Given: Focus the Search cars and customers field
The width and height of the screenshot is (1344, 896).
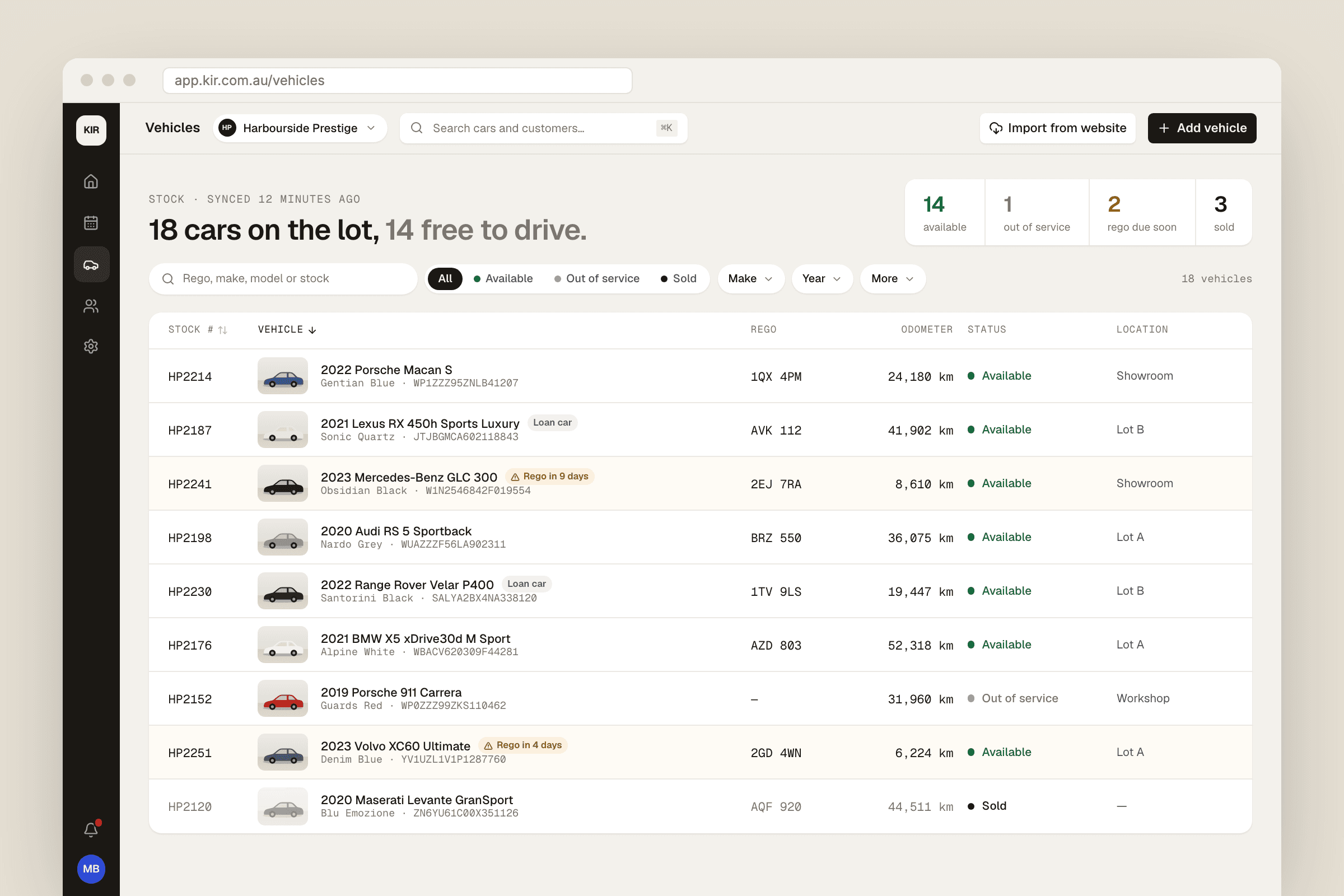Looking at the screenshot, I should click(543, 128).
